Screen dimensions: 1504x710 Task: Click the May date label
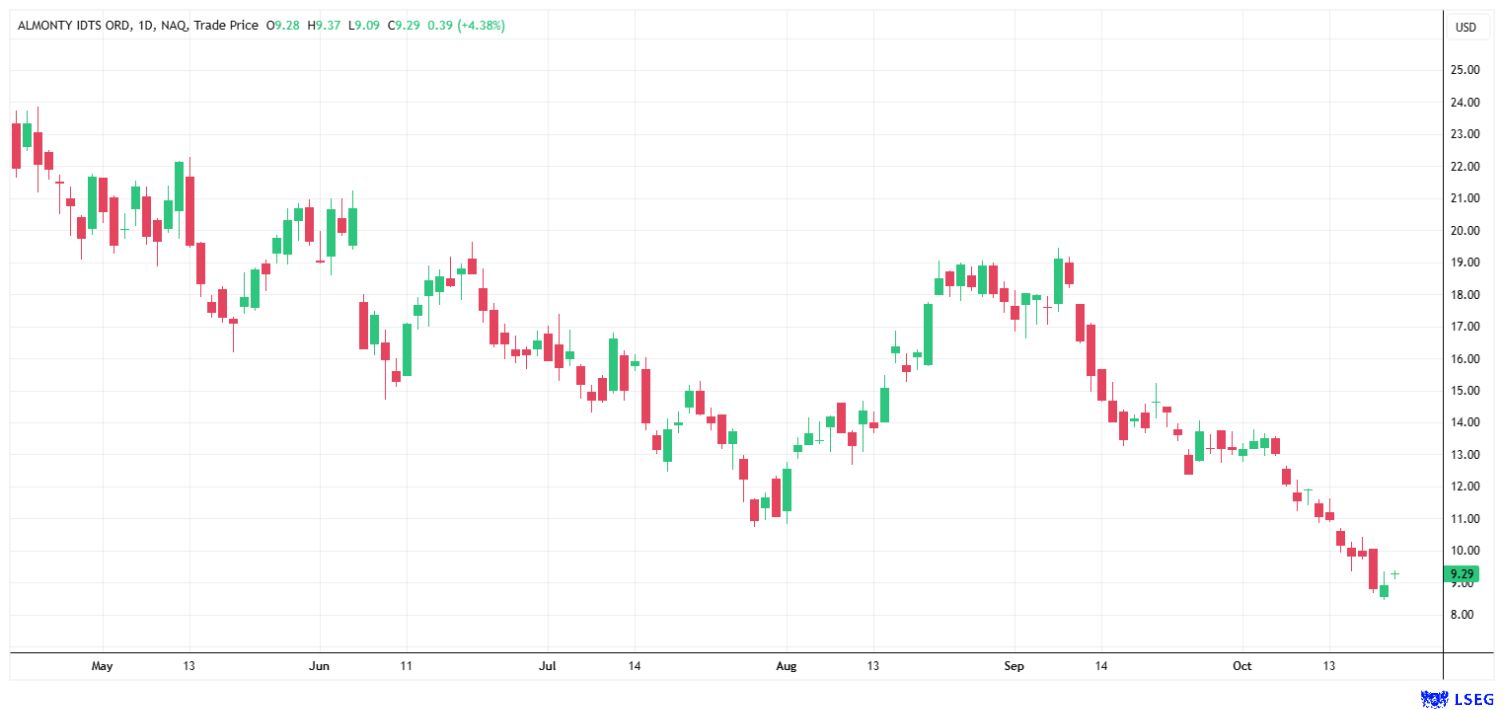click(102, 665)
